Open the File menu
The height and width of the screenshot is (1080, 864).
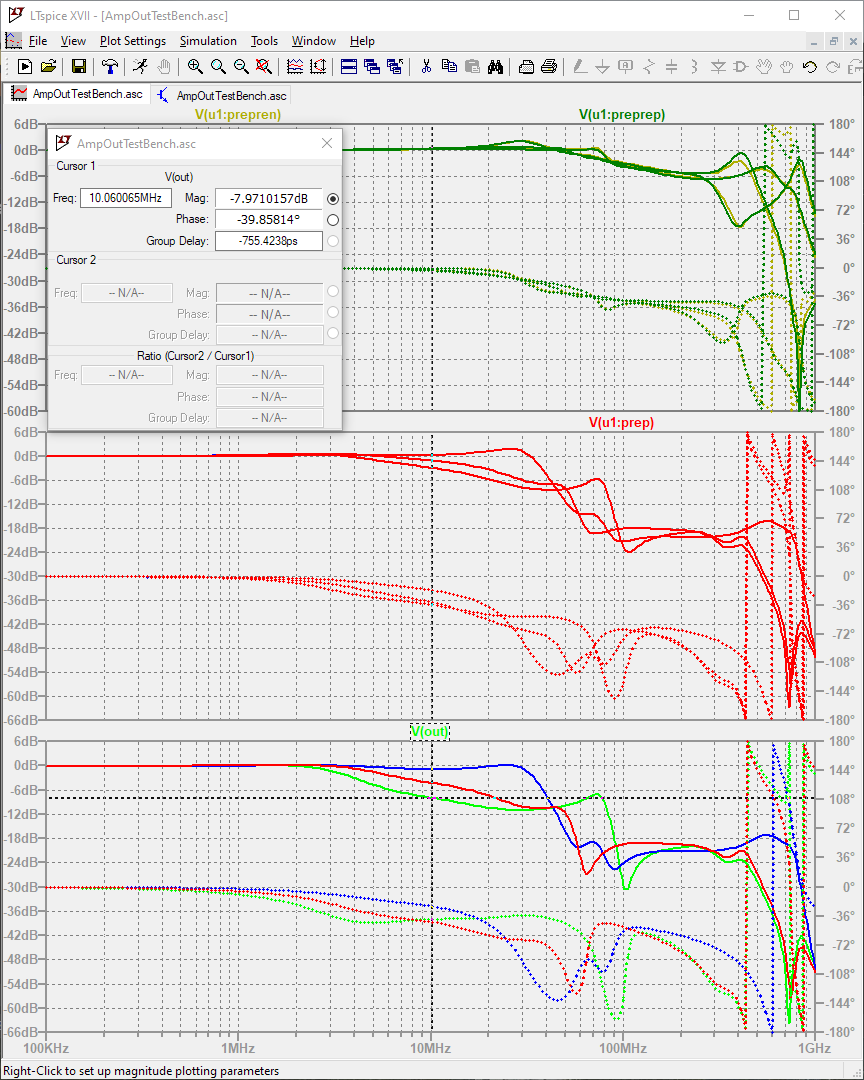[38, 41]
